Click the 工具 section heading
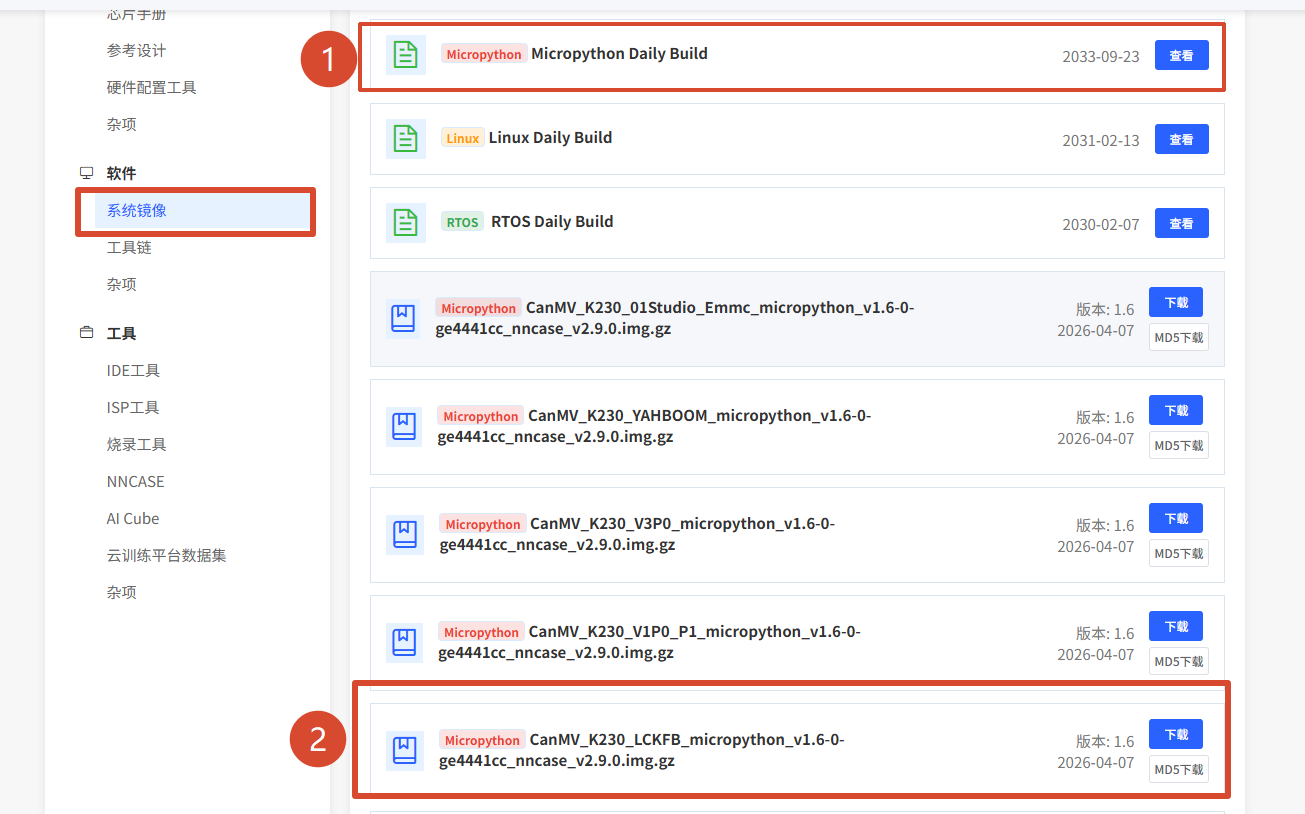The height and width of the screenshot is (814, 1305). coord(122,334)
